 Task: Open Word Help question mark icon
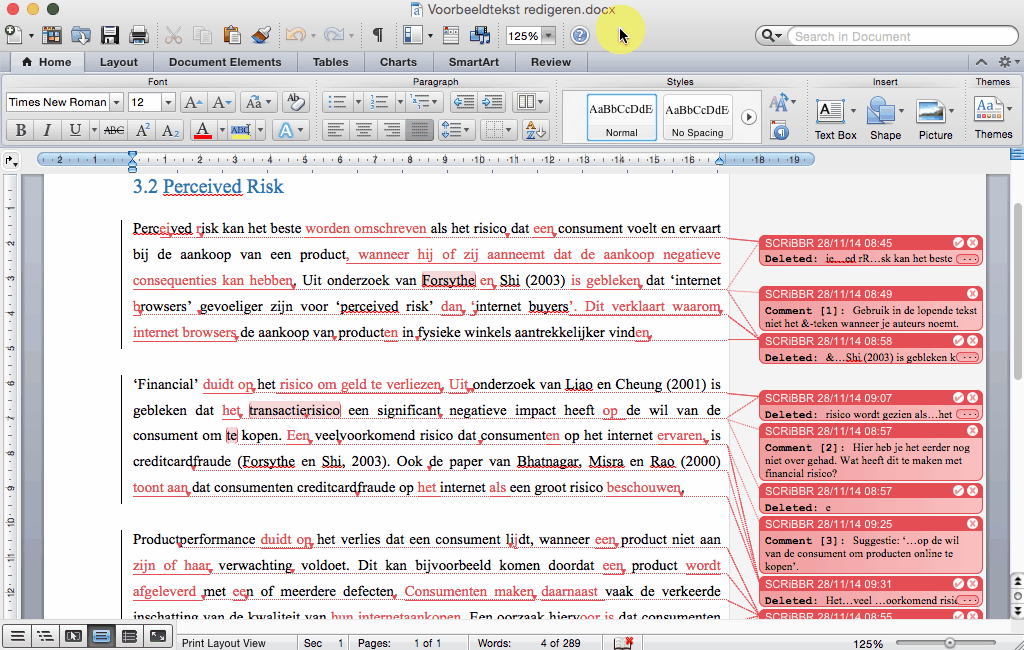(580, 36)
